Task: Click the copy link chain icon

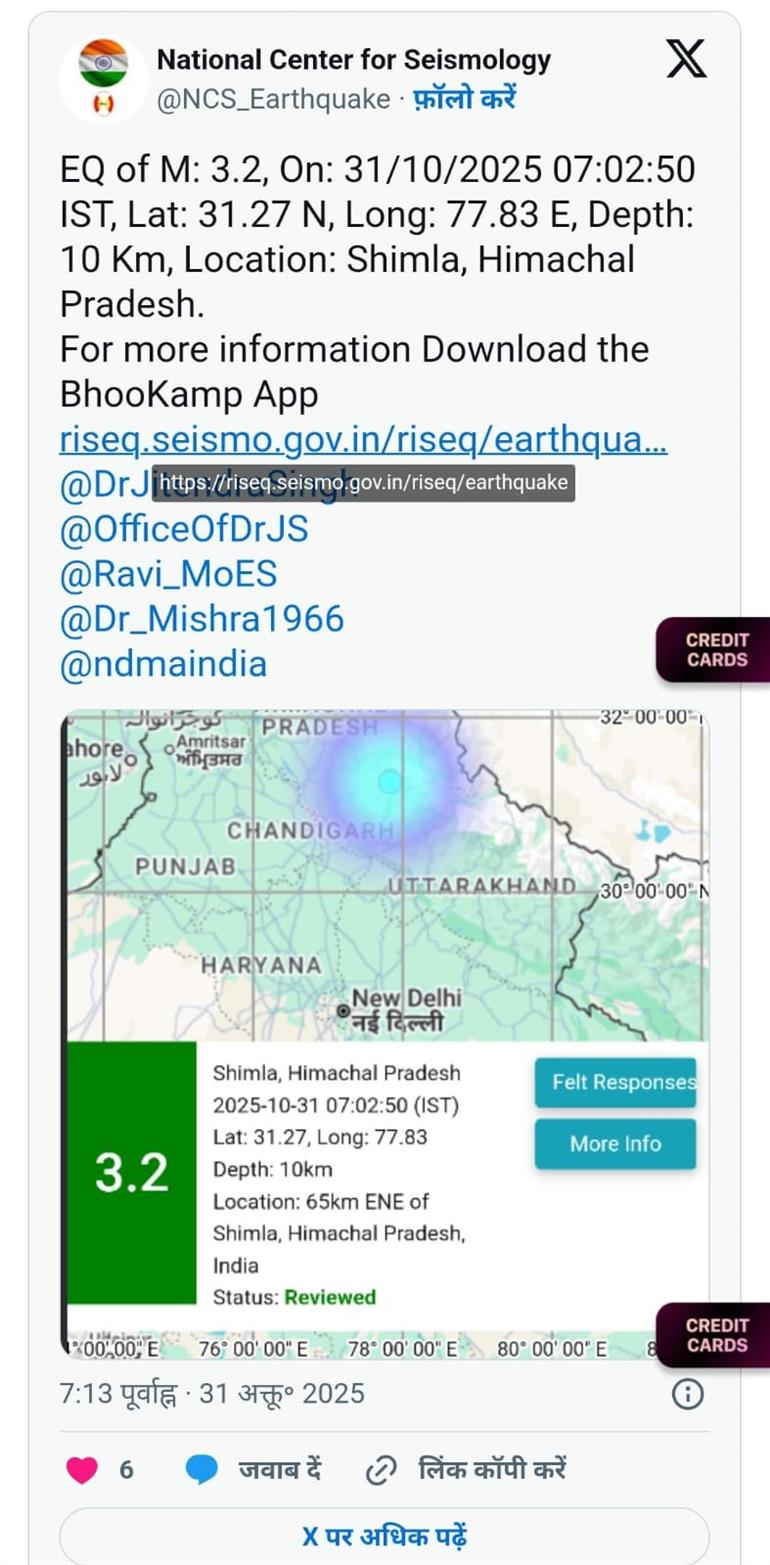Action: tap(381, 1470)
